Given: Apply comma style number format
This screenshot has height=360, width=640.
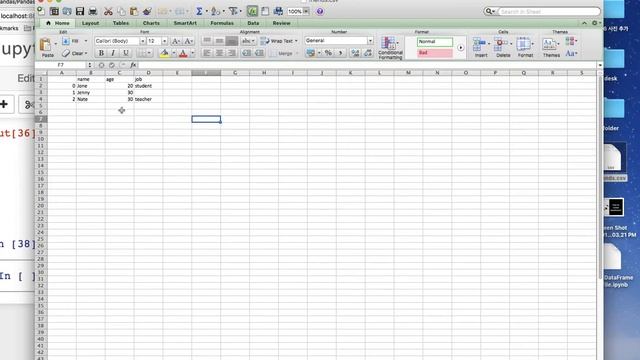Looking at the screenshot, I should click(340, 53).
